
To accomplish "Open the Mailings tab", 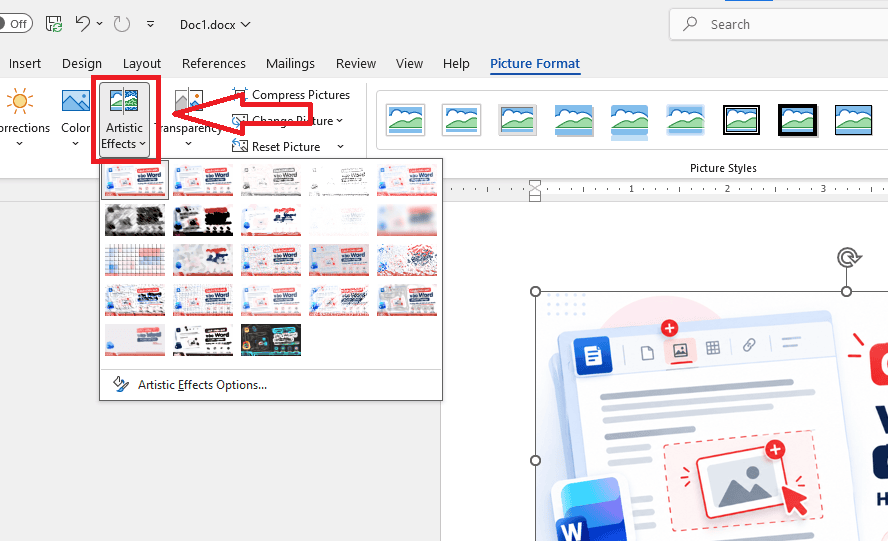I will click(x=290, y=63).
